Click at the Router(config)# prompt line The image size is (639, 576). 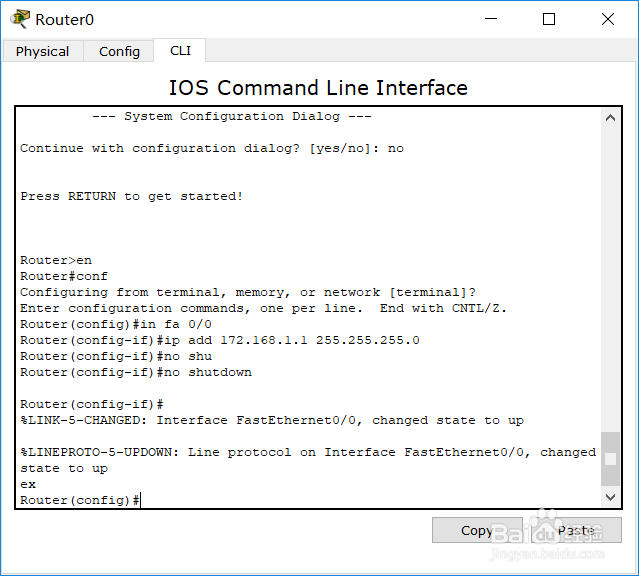coord(80,500)
